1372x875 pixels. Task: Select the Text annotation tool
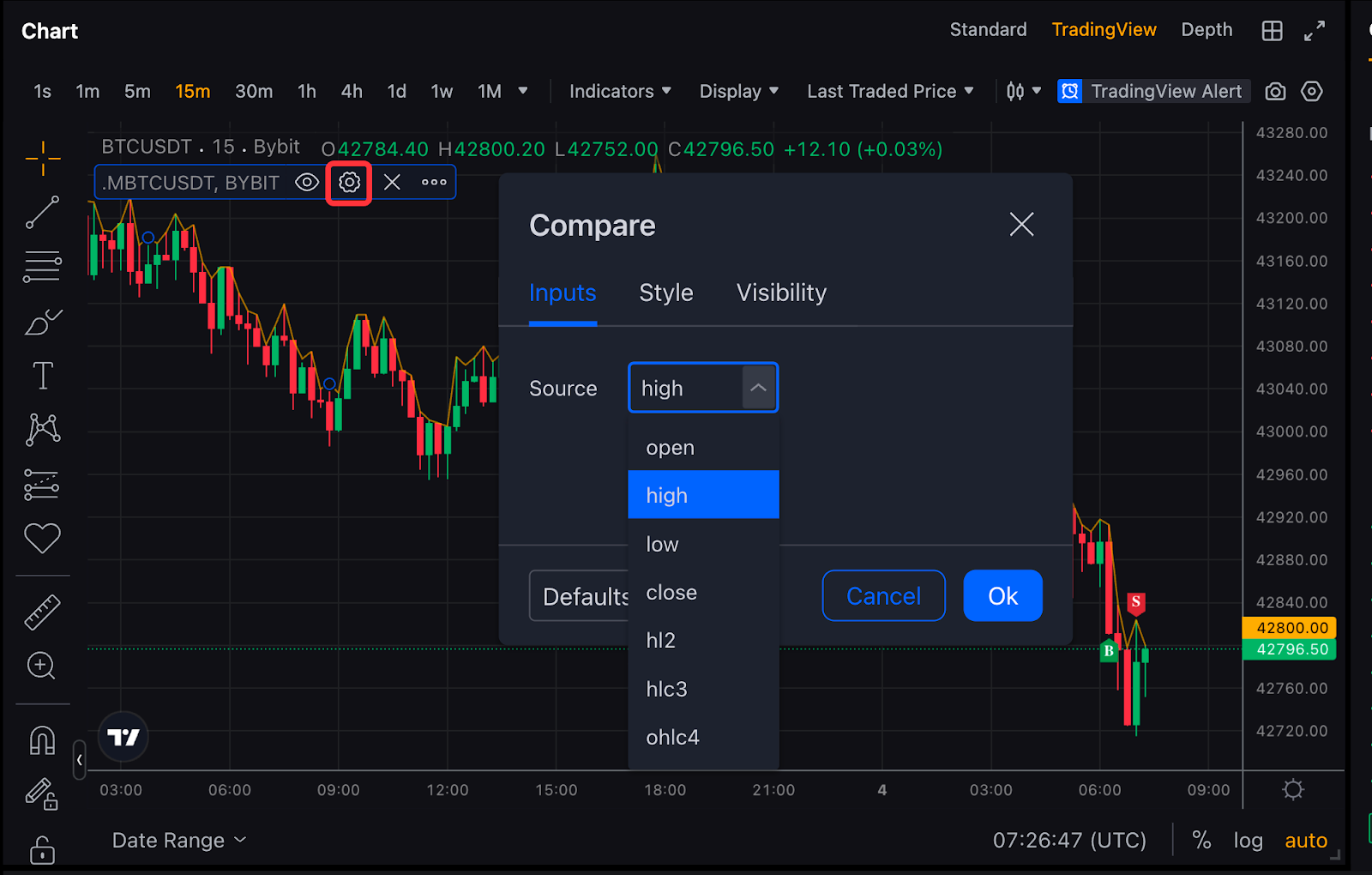(x=42, y=376)
